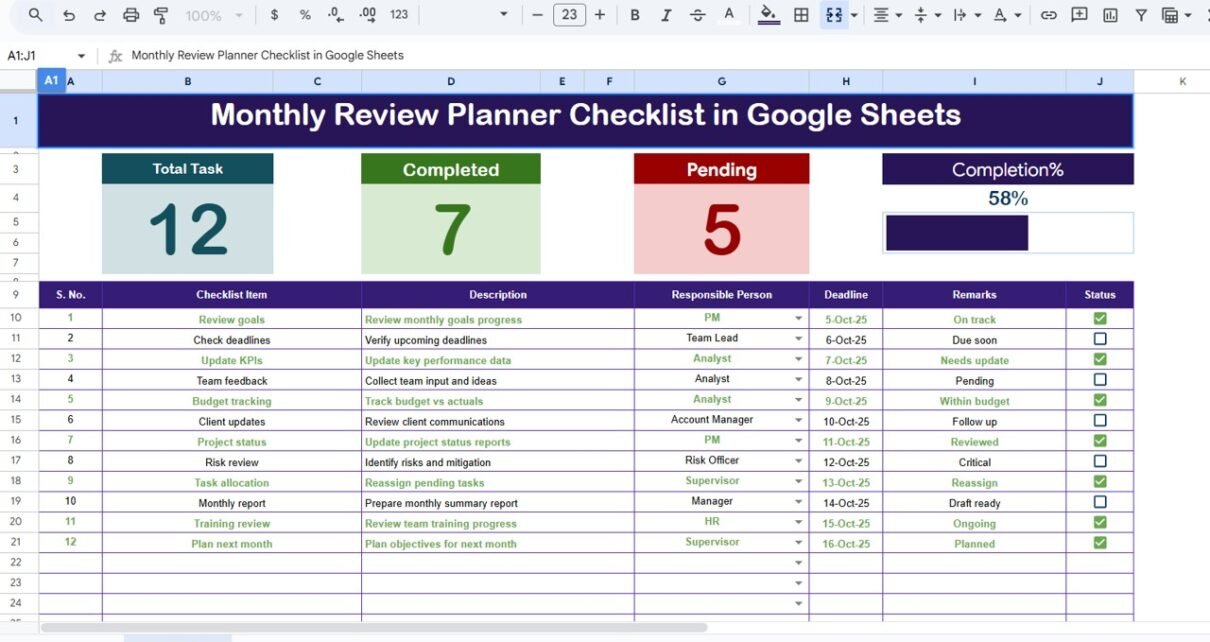The image size is (1210, 642).
Task: Open the Borders tool
Action: tap(801, 15)
